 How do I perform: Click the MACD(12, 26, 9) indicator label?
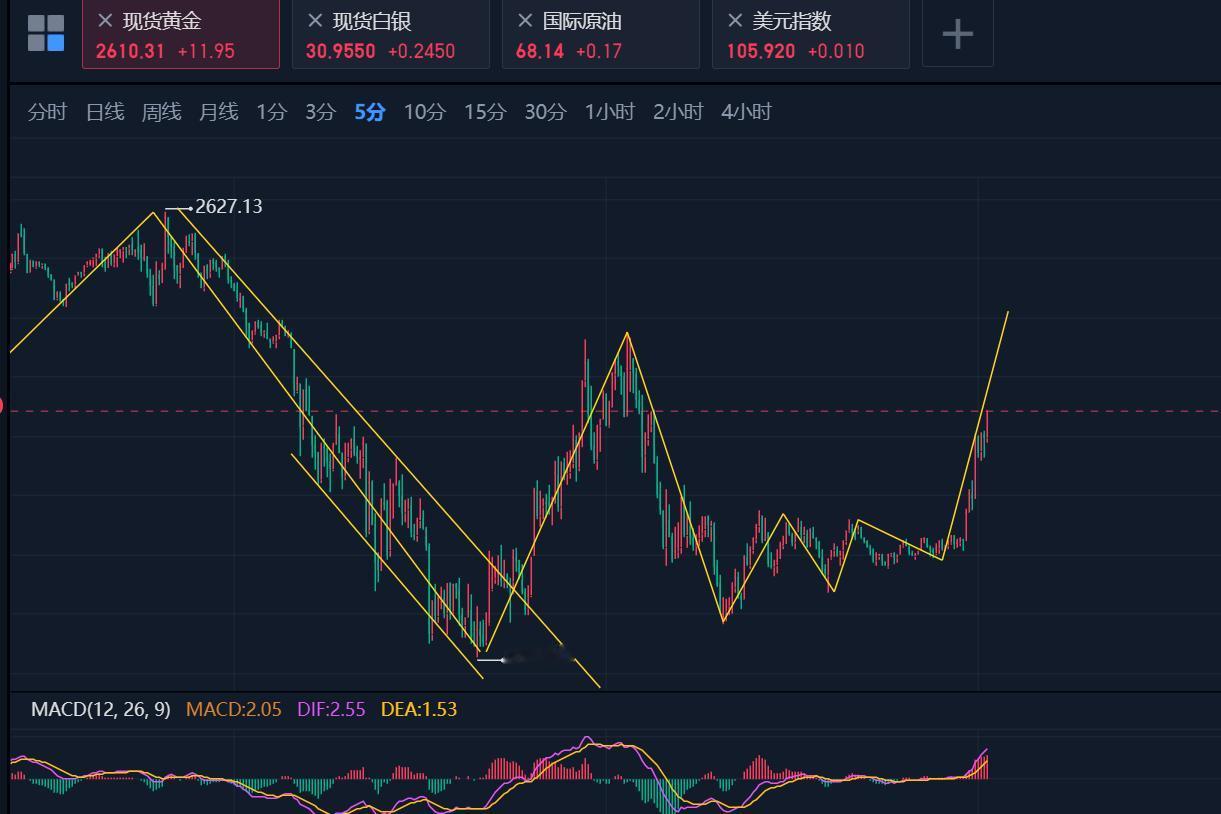coord(101,709)
